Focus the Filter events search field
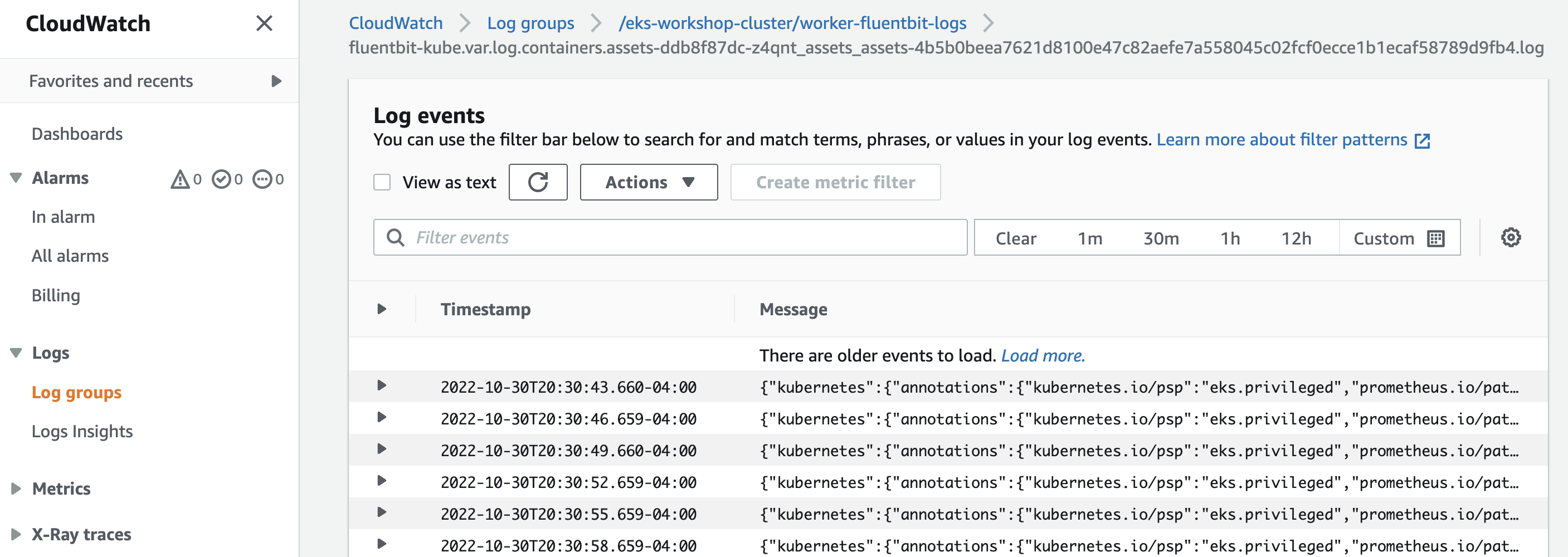 pos(670,237)
